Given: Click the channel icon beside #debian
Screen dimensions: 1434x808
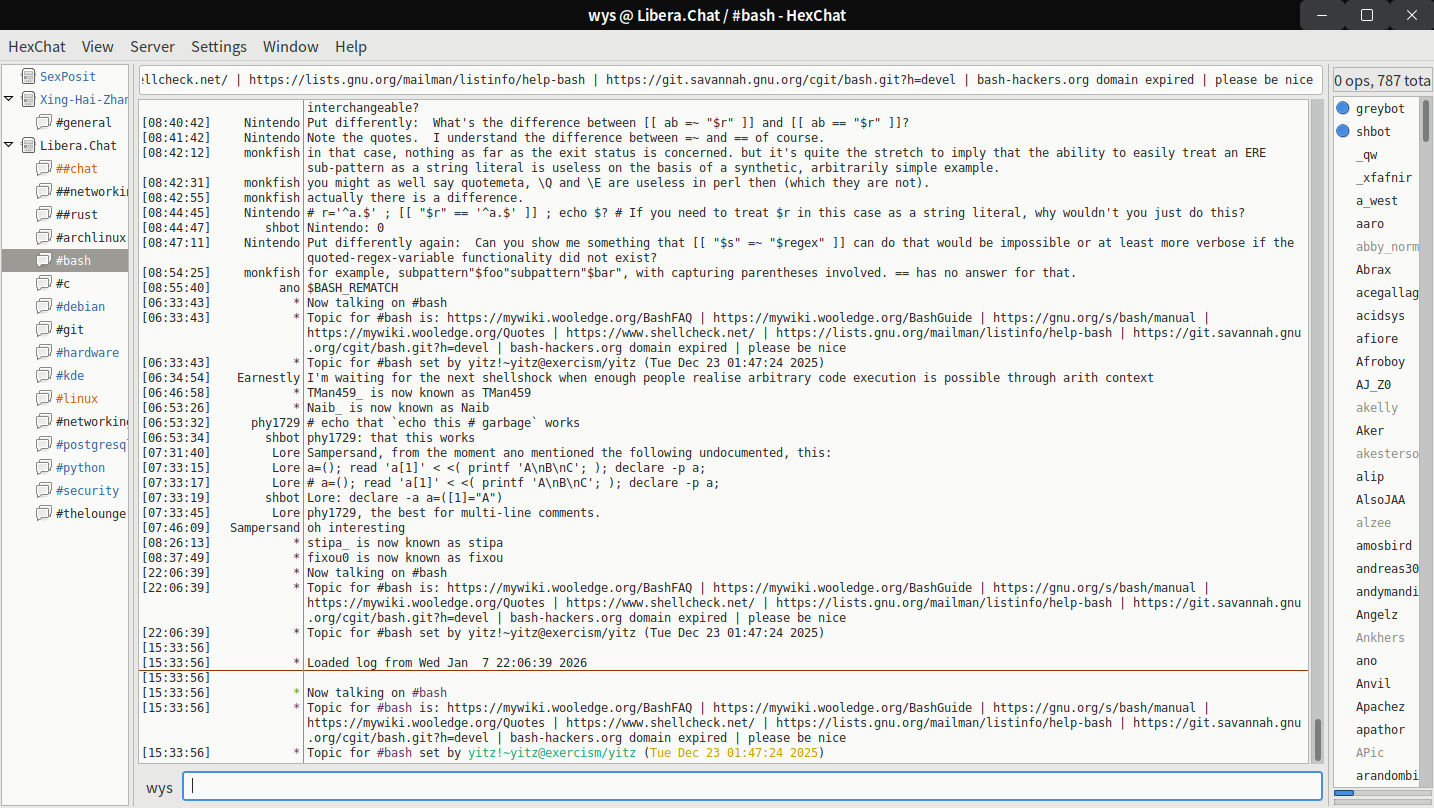Looking at the screenshot, I should (x=43, y=306).
